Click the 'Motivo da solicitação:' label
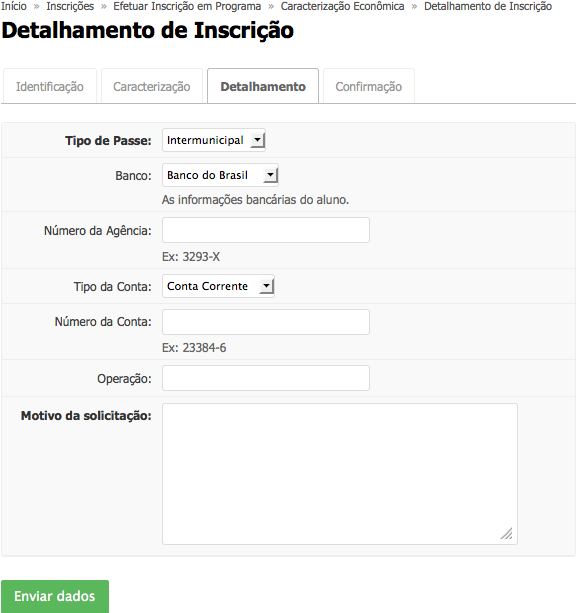The width and height of the screenshot is (578, 613). 86,416
